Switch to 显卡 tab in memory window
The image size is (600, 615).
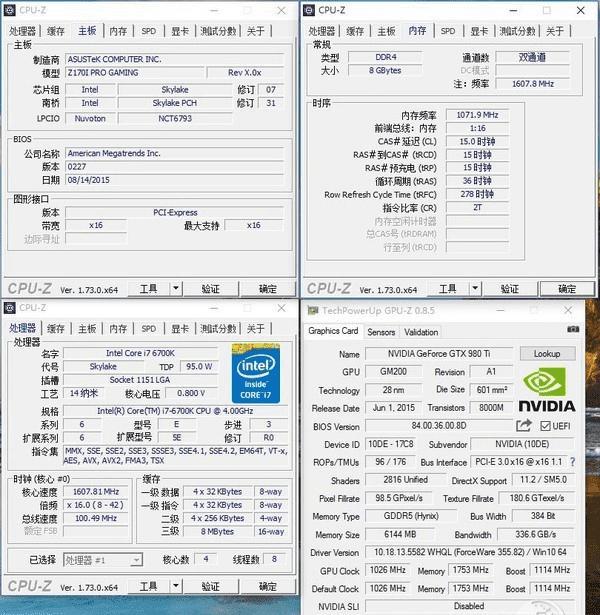tap(479, 31)
